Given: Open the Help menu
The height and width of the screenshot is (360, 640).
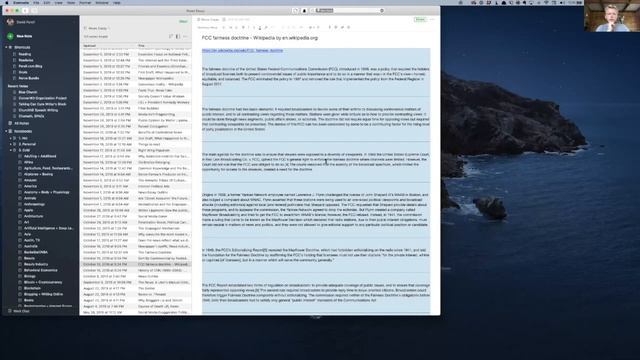Looking at the screenshot, I should [x=117, y=2].
